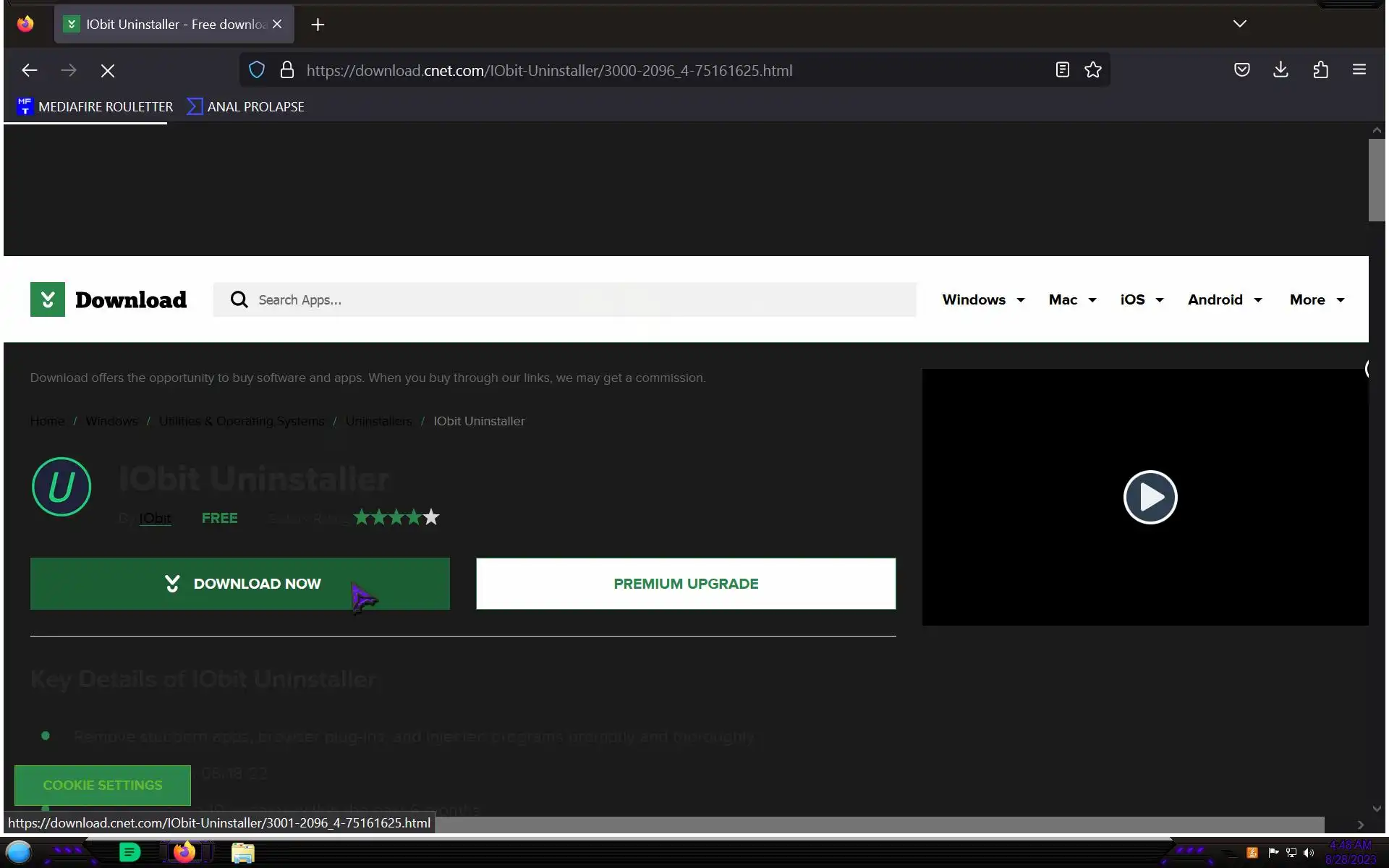
Task: Click the site security padlock icon
Action: click(x=287, y=70)
